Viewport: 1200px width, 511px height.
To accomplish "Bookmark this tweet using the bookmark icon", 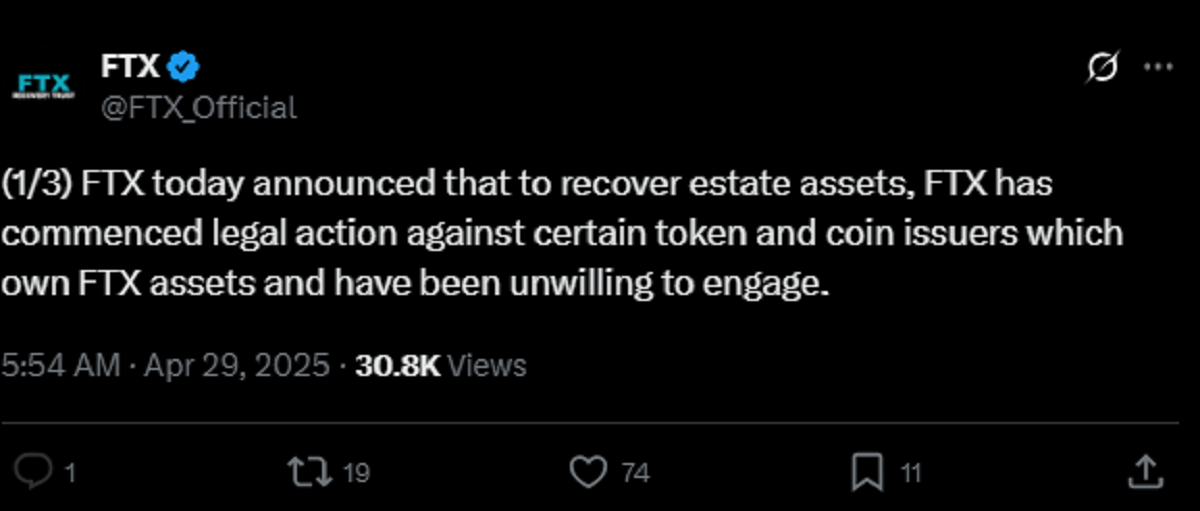I will click(x=867, y=471).
